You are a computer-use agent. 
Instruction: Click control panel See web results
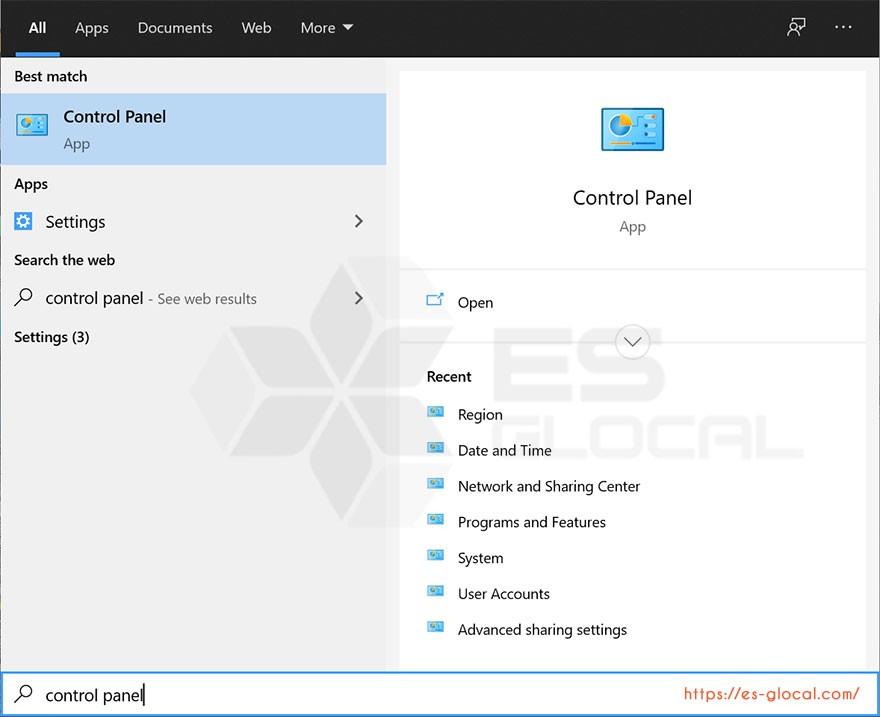pyautogui.click(x=194, y=298)
